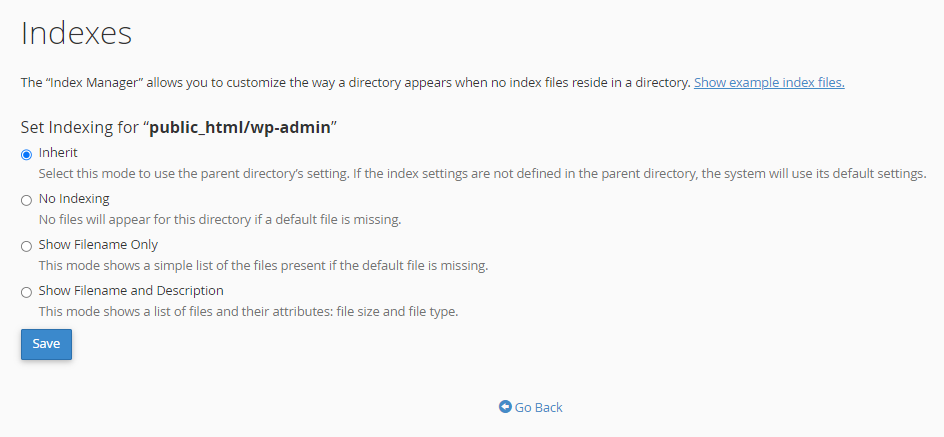This screenshot has height=437, width=944.
Task: Follow the Go Back link text
Action: tap(539, 407)
